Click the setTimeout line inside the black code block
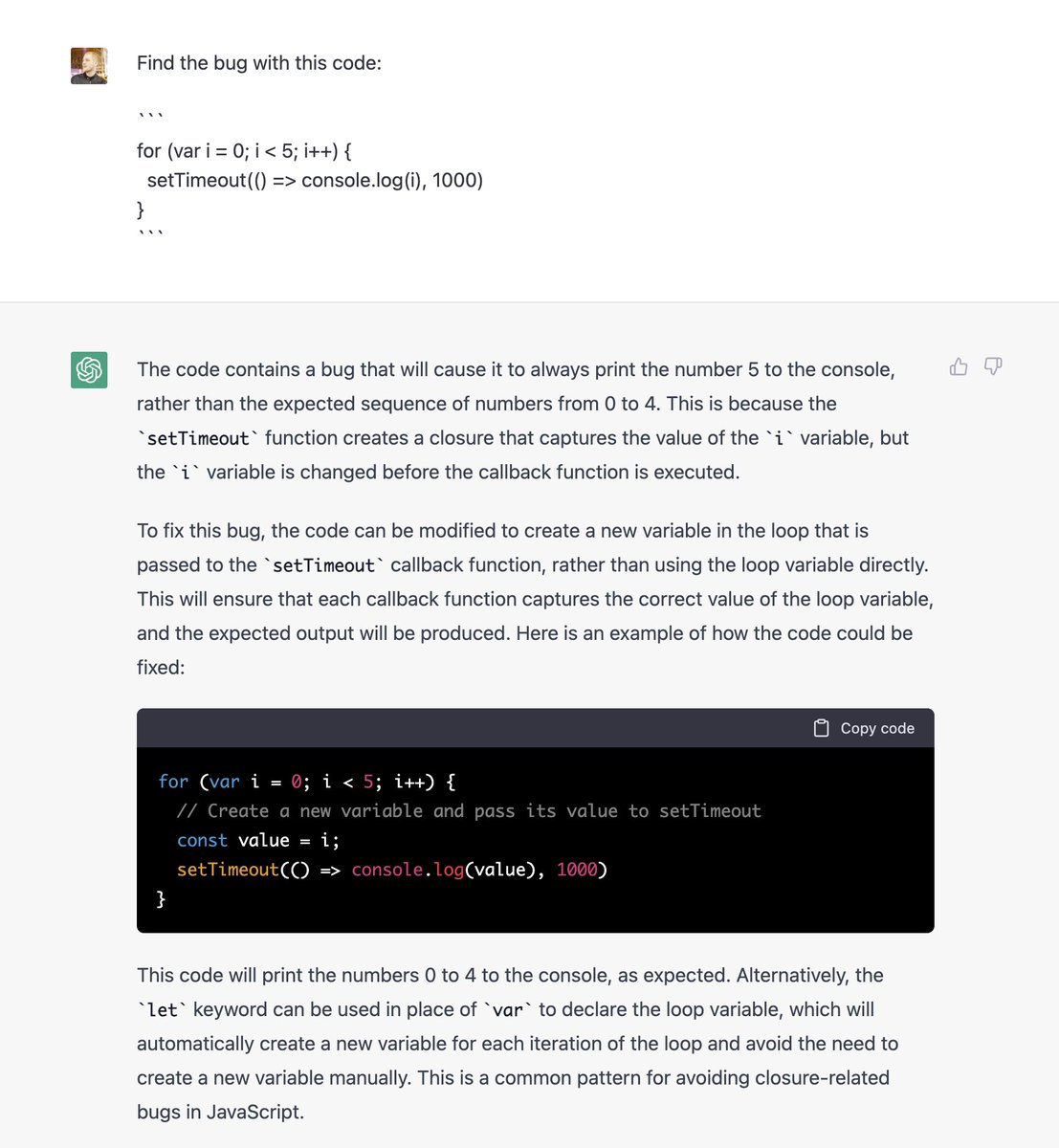Screen dimensions: 1059x1148 [x=392, y=870]
